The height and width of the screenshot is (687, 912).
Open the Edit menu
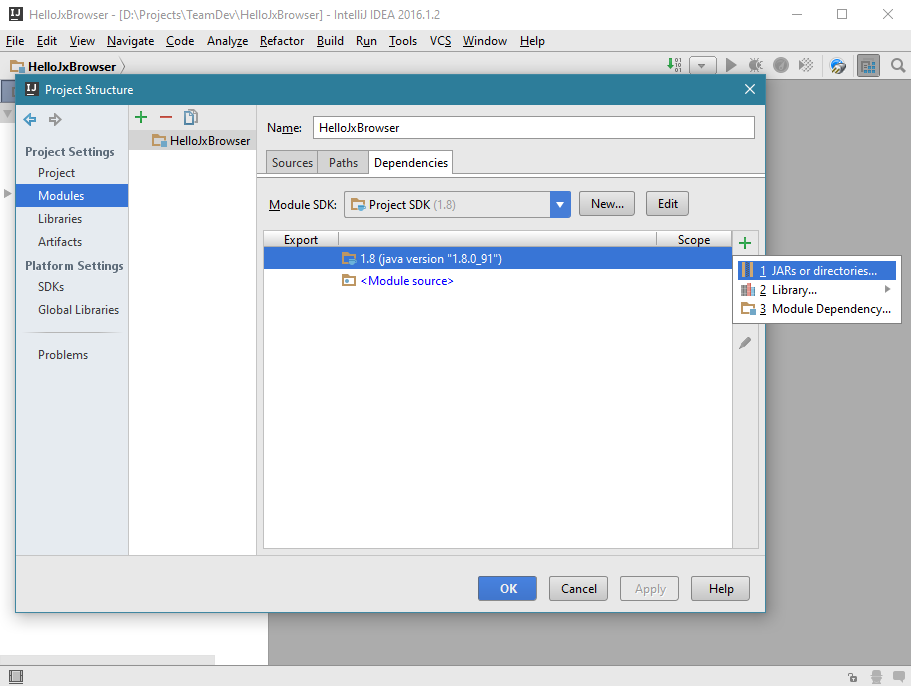pos(47,41)
